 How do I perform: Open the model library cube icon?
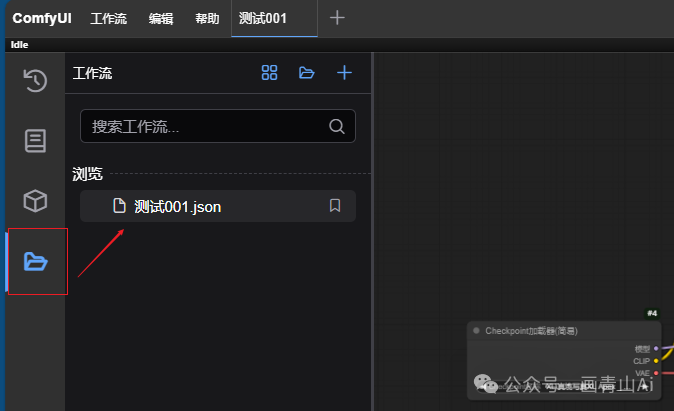click(x=35, y=201)
